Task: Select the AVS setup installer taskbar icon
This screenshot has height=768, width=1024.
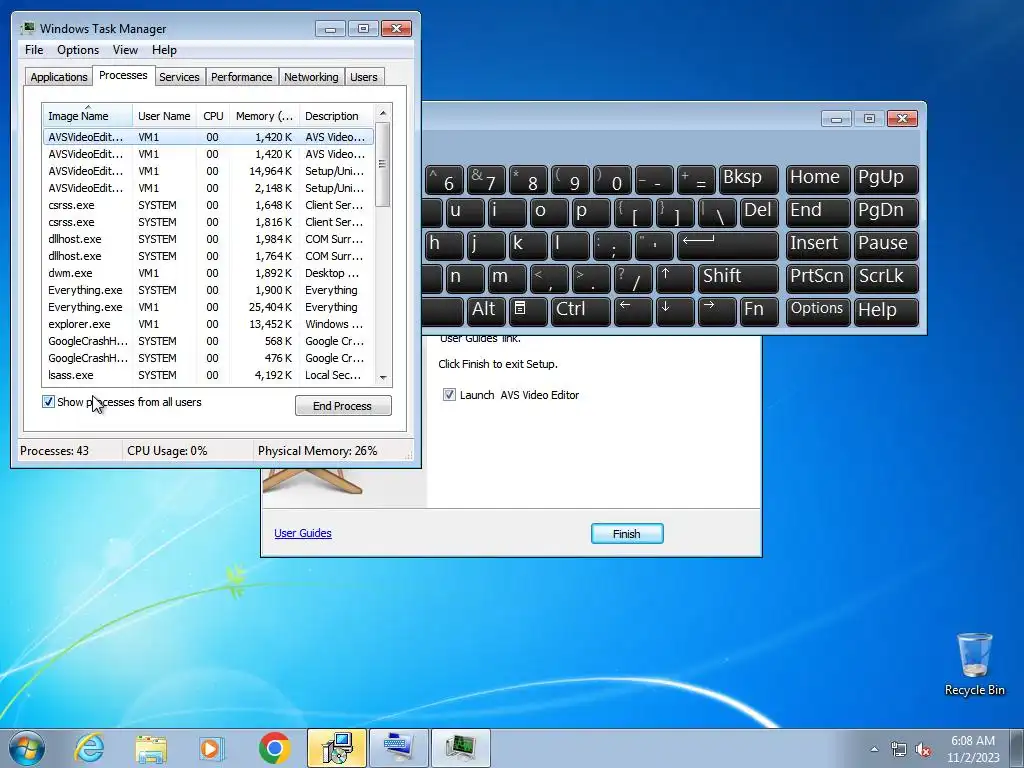Action: pyautogui.click(x=337, y=748)
